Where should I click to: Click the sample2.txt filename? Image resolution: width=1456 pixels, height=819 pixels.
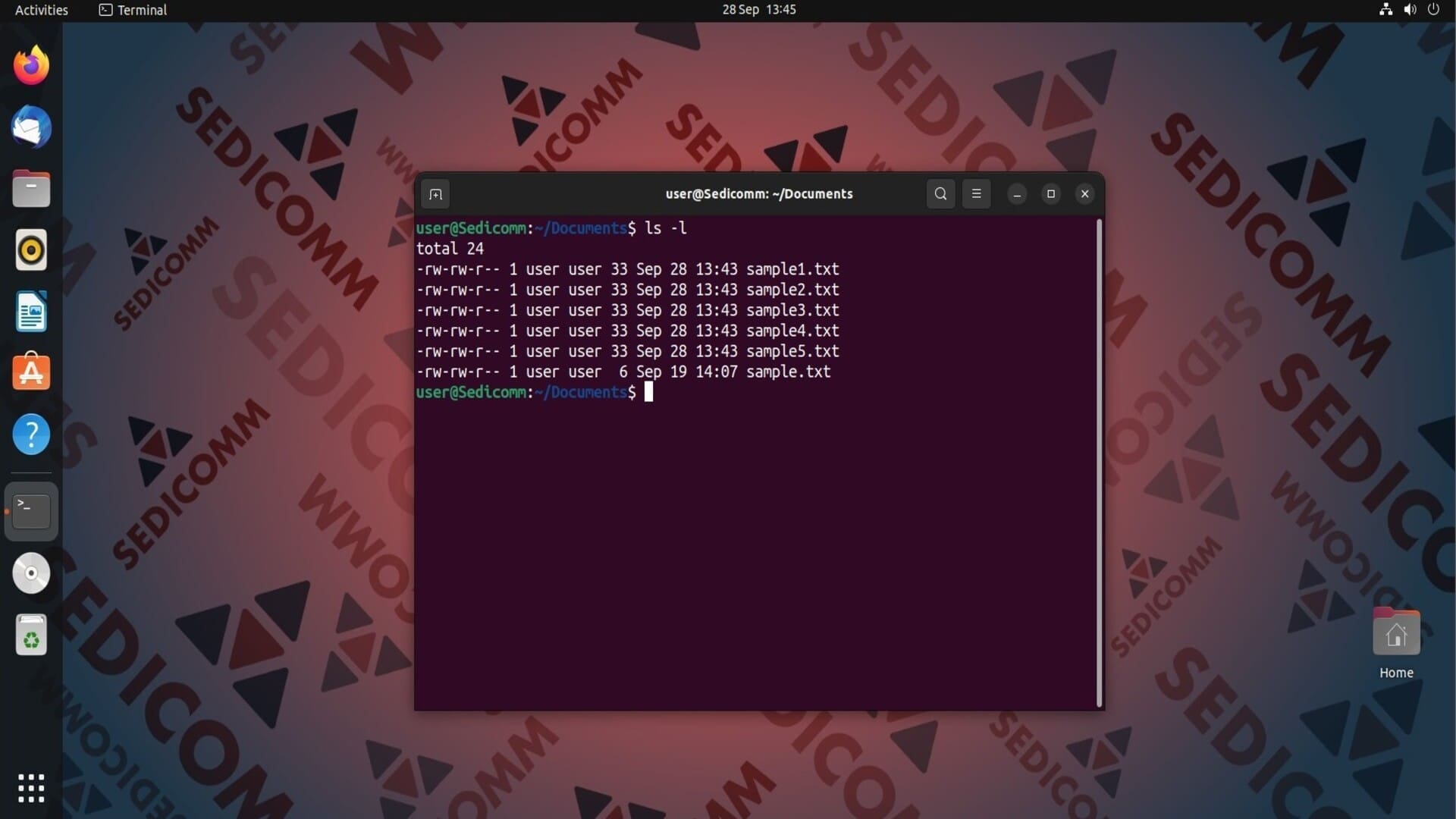[792, 290]
